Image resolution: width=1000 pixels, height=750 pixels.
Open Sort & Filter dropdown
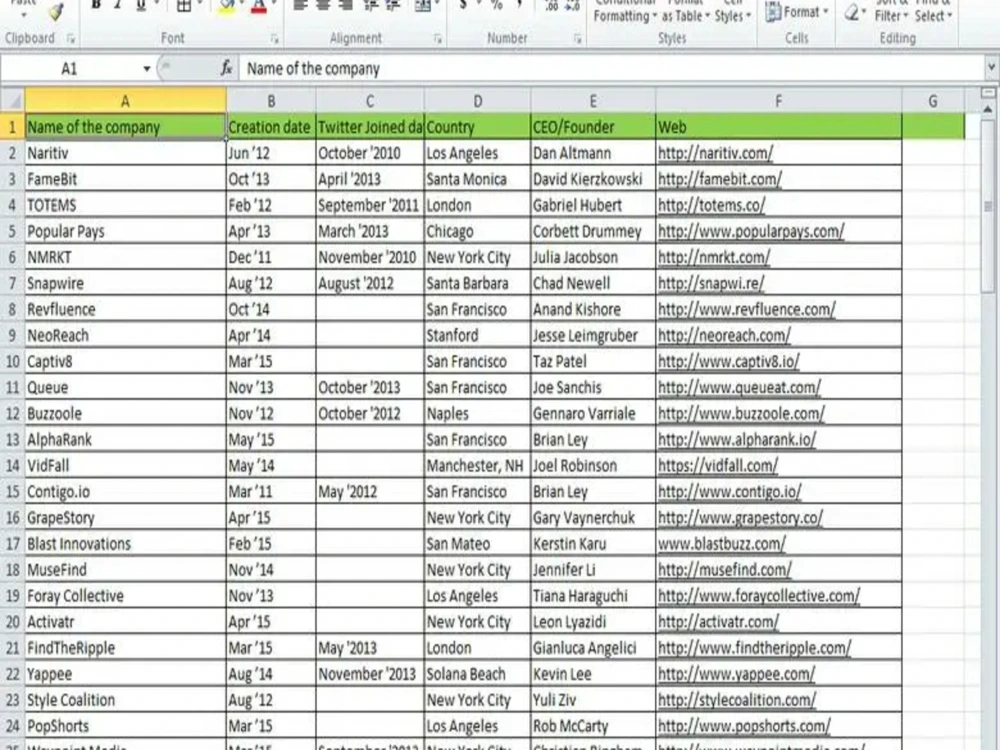tap(891, 11)
